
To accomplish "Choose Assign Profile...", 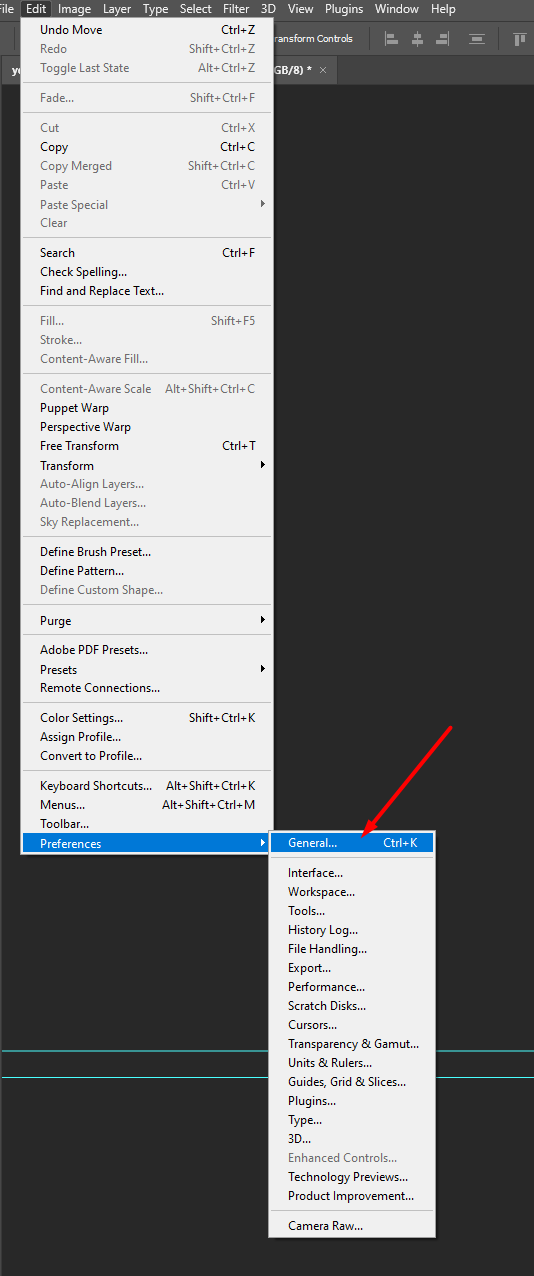I will coord(147,737).
